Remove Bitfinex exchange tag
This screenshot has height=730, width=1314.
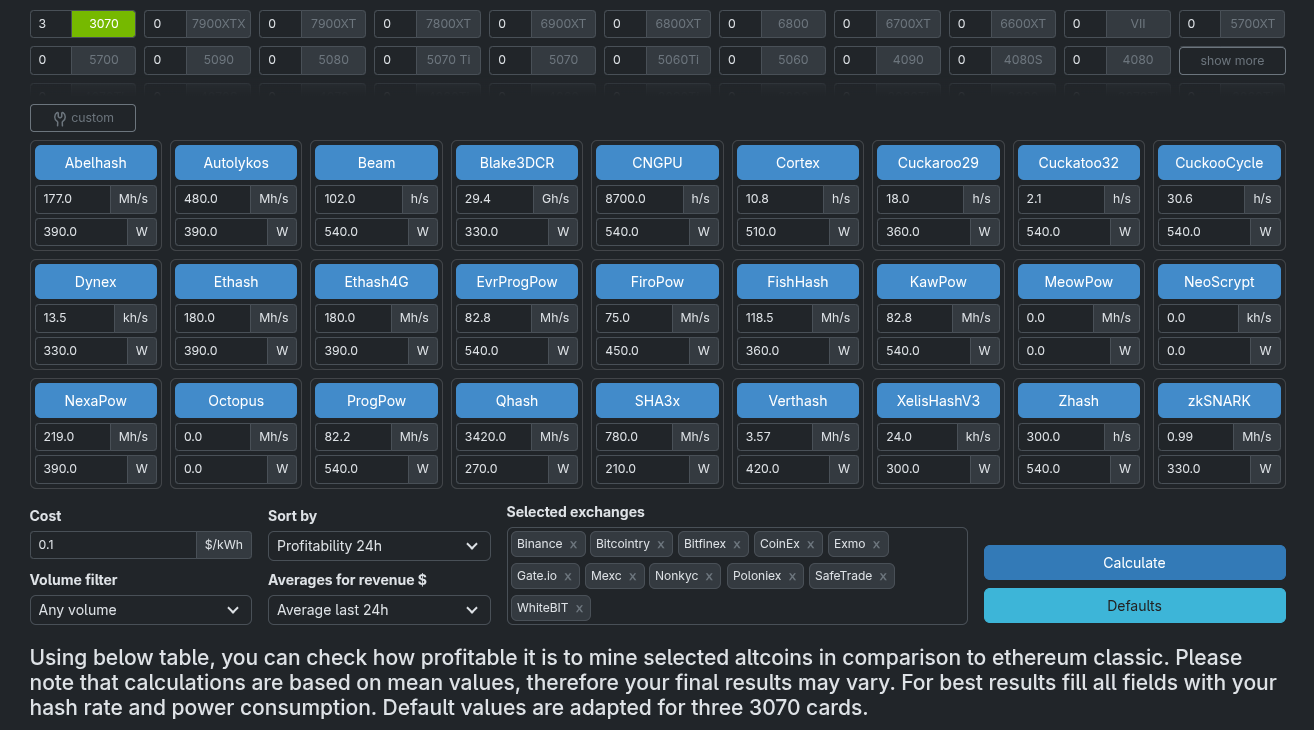click(737, 544)
